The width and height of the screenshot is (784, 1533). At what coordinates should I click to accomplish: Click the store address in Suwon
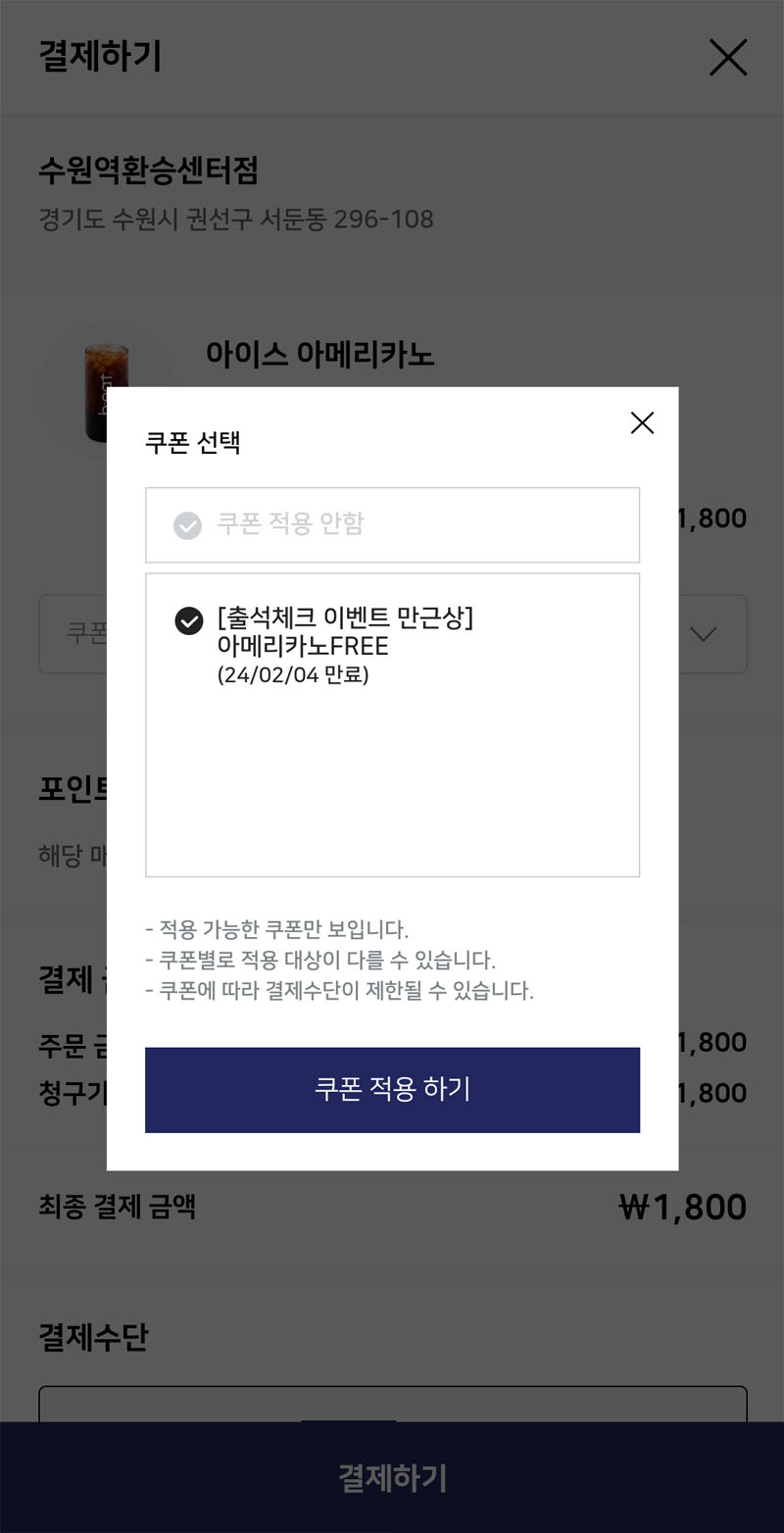(235, 221)
